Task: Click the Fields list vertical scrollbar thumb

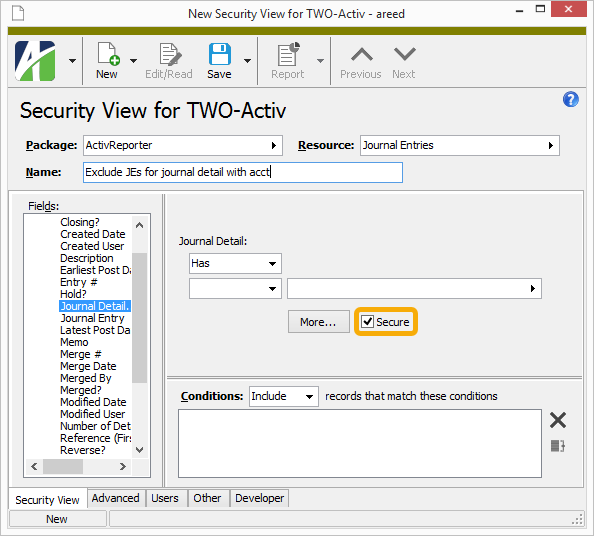Action: tap(139, 318)
